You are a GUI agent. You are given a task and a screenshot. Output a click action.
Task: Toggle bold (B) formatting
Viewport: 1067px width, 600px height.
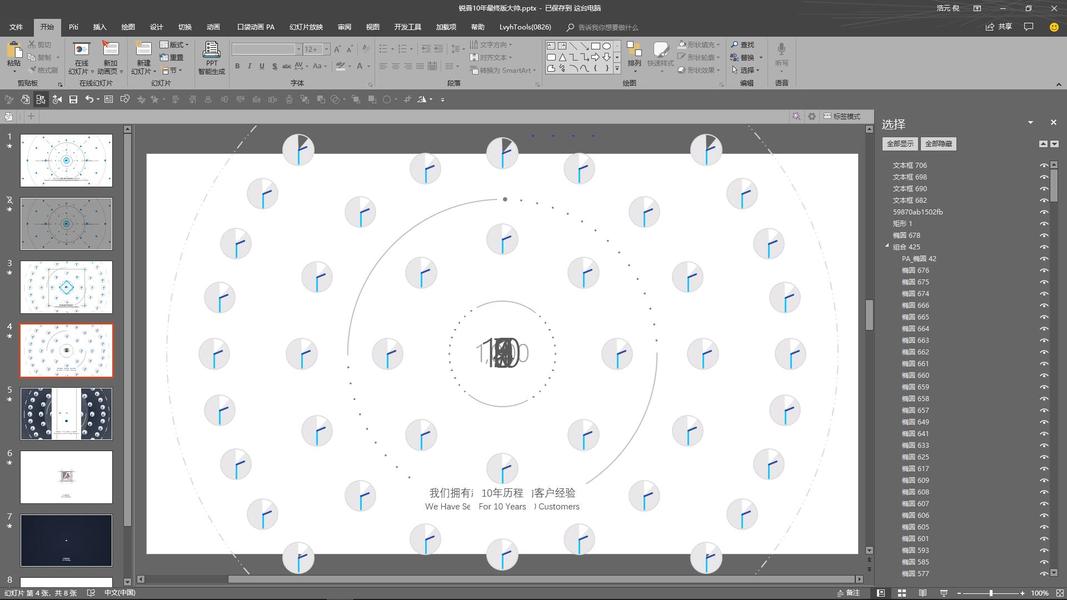[237, 66]
